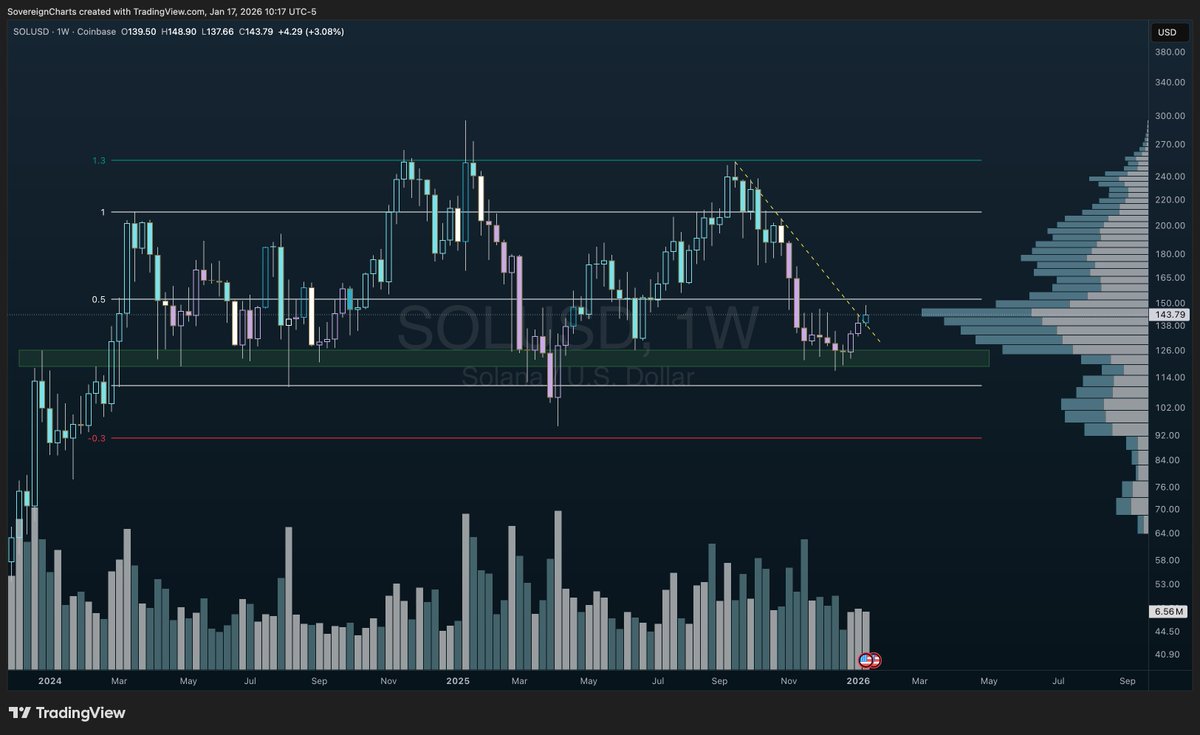Image resolution: width=1200 pixels, height=735 pixels.
Task: Click the 114.00 price axis label
Action: [x=1169, y=377]
